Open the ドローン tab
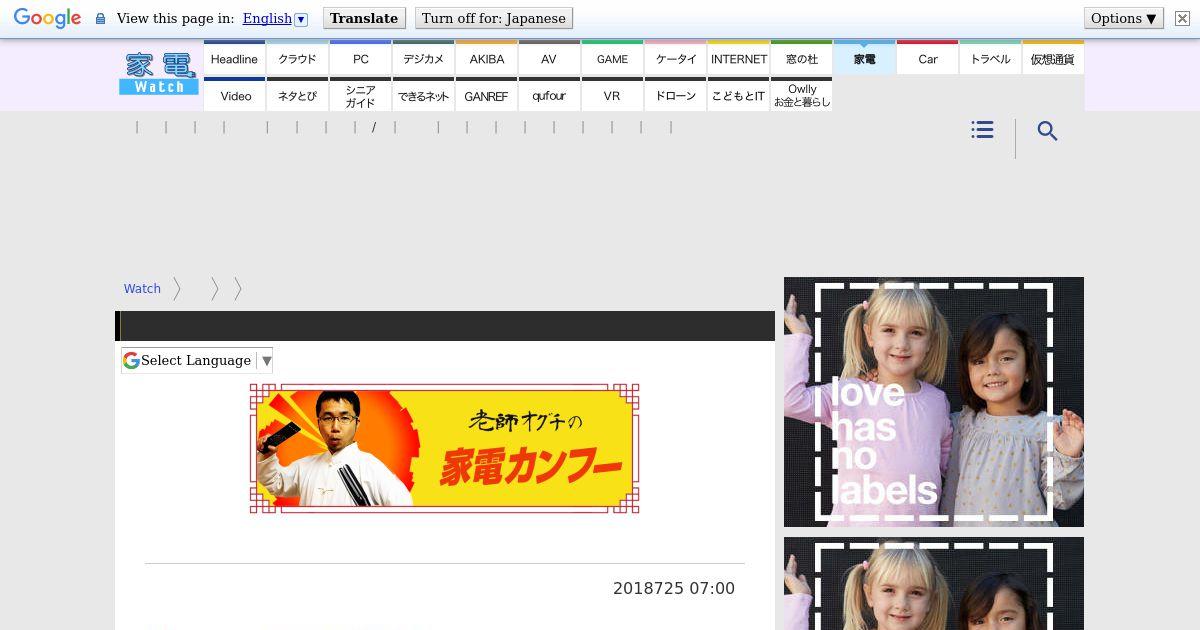This screenshot has width=1200, height=630. coord(675,95)
